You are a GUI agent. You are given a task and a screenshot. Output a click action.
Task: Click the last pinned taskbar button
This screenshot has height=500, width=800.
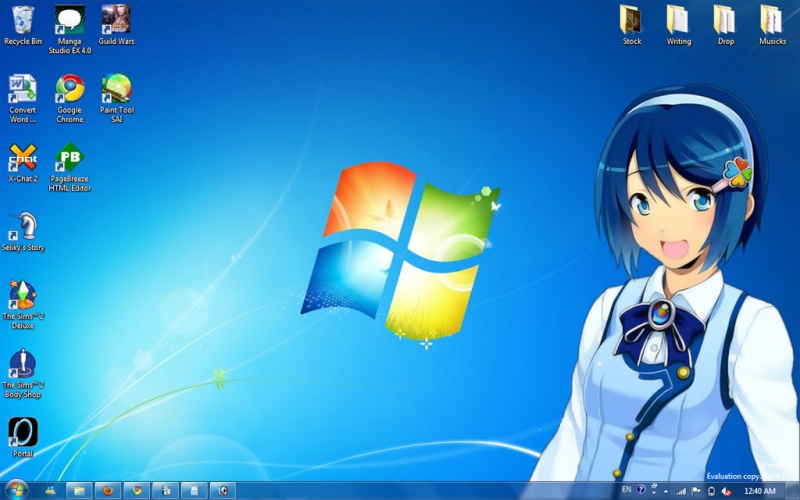(223, 491)
